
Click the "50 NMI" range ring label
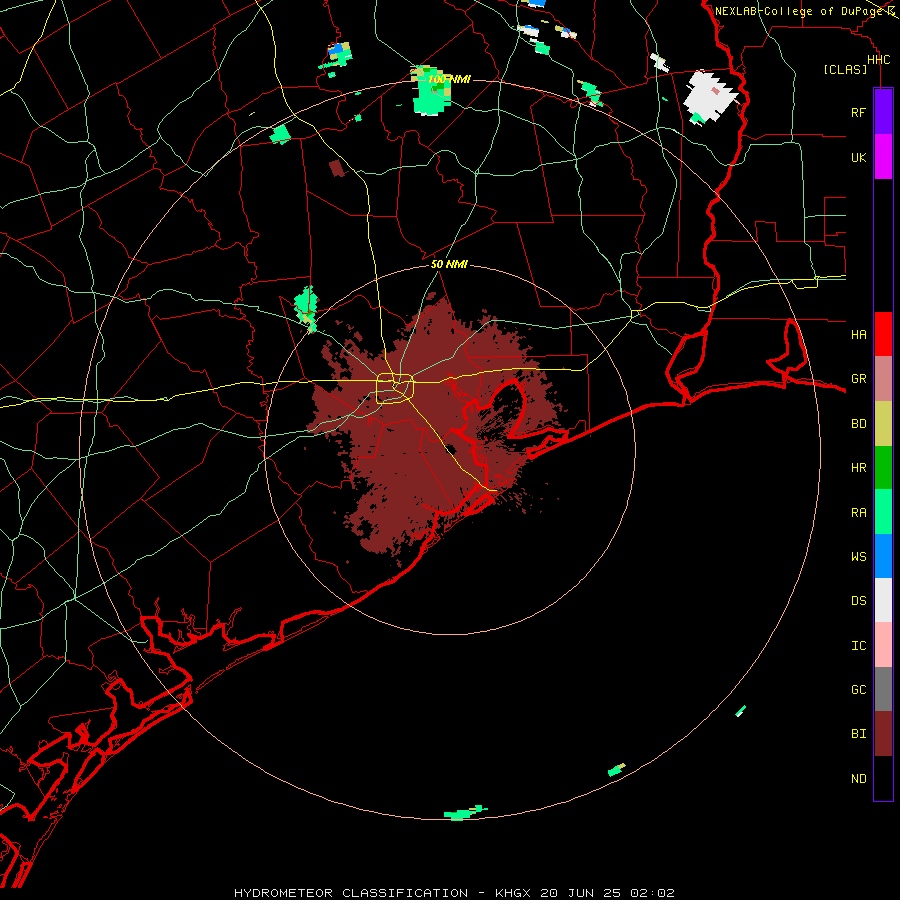449,264
